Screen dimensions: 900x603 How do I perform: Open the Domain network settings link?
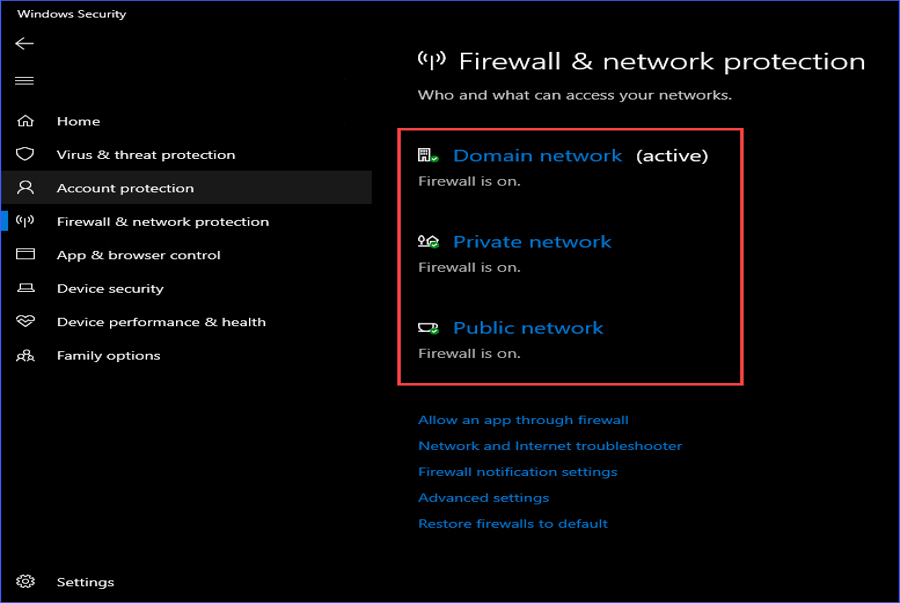coord(537,155)
